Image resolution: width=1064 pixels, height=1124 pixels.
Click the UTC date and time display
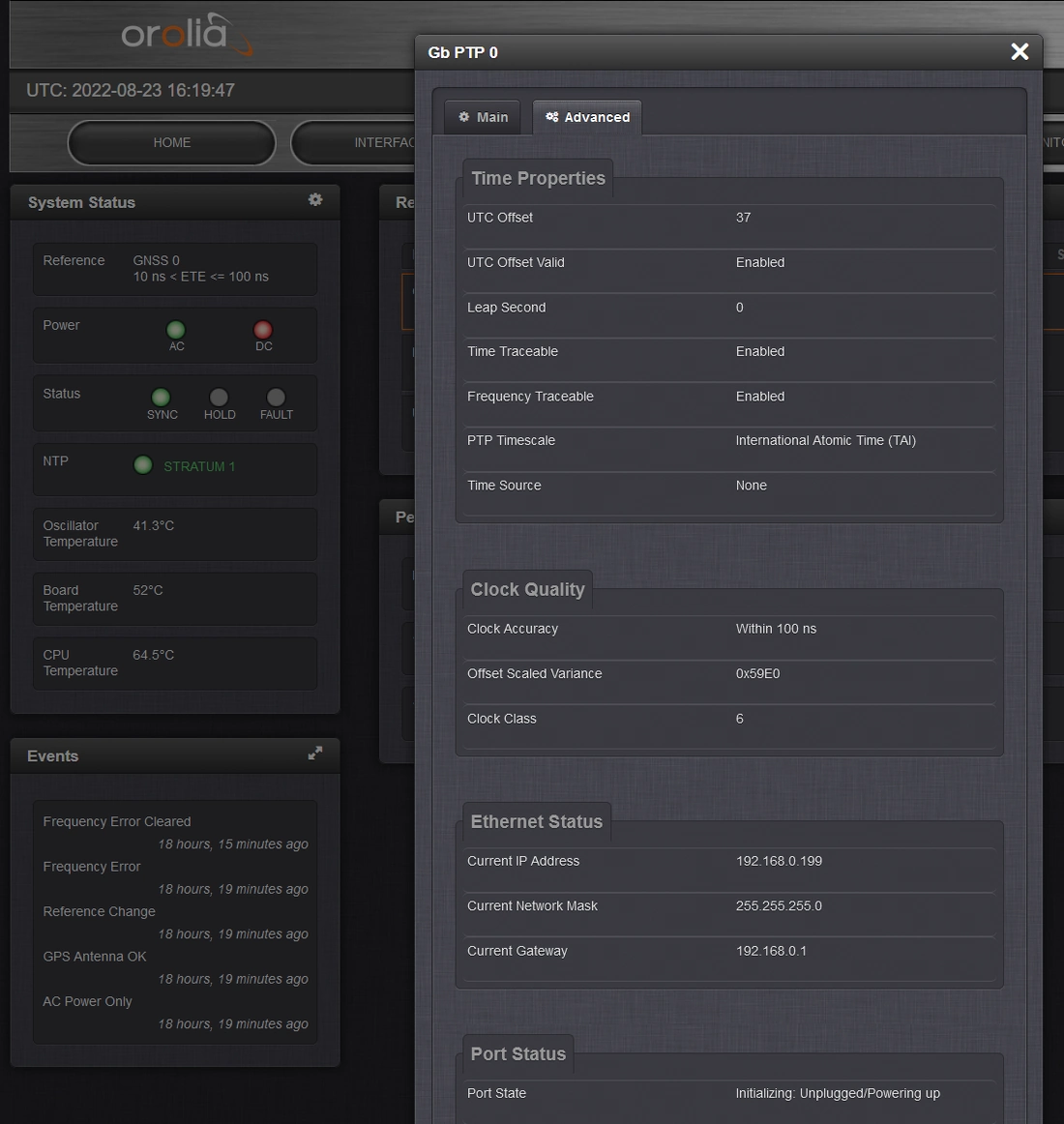[131, 90]
